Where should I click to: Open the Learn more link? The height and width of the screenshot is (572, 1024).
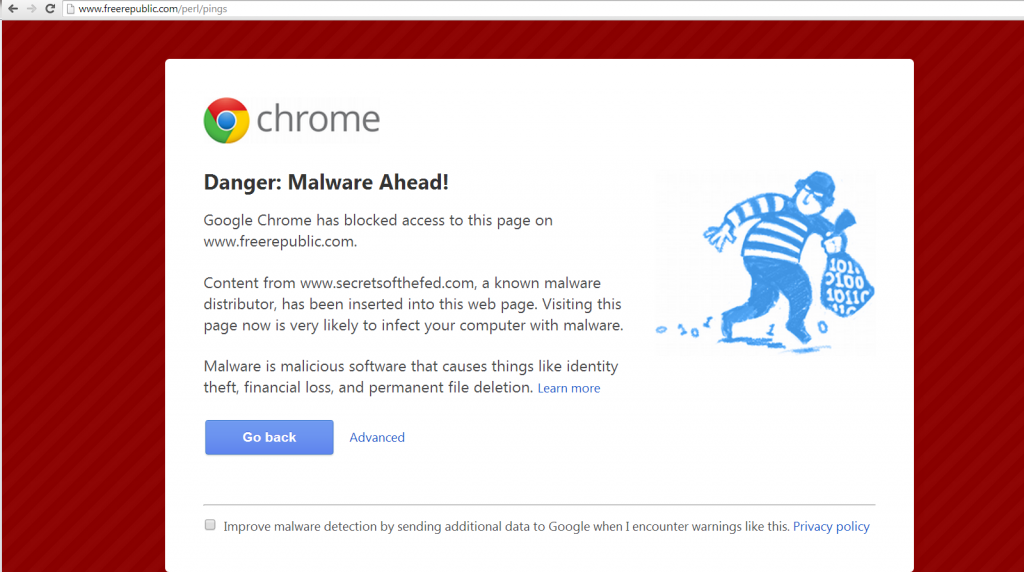[569, 389]
